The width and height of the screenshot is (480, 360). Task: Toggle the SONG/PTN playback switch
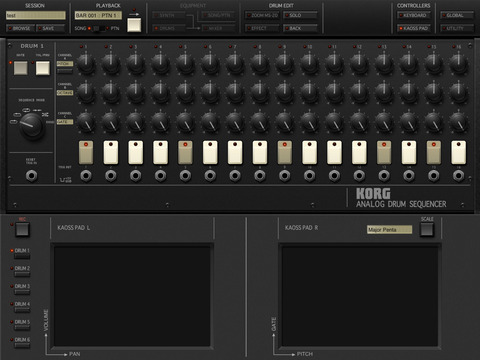pos(99,28)
